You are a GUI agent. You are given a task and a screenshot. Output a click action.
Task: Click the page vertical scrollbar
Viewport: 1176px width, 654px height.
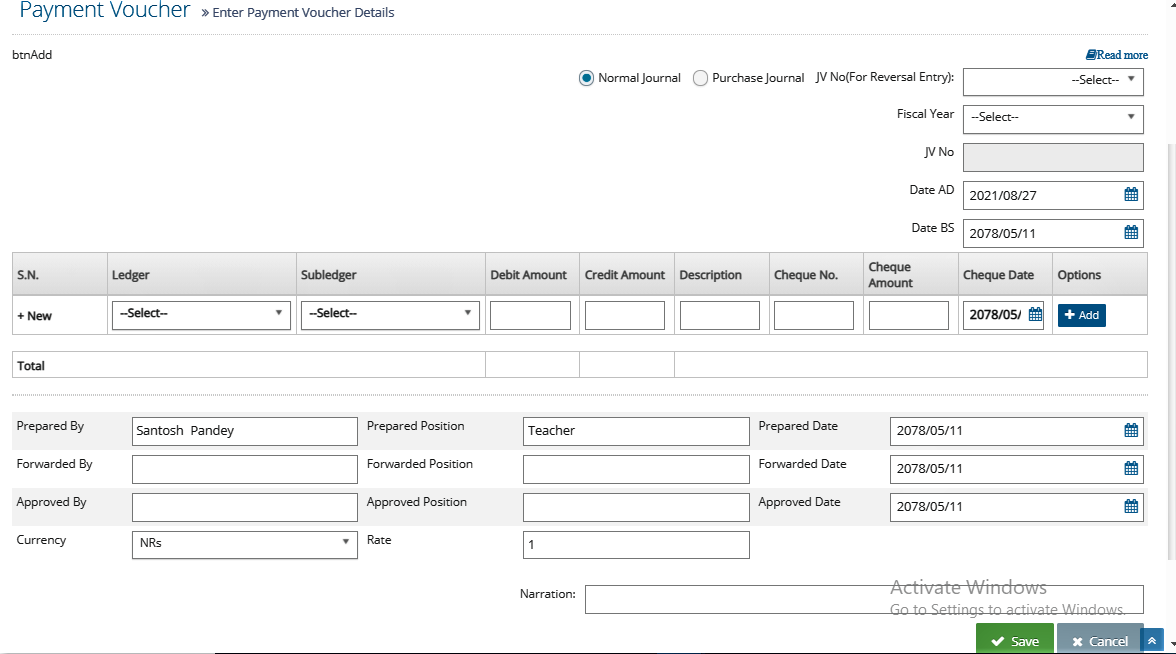1172,352
